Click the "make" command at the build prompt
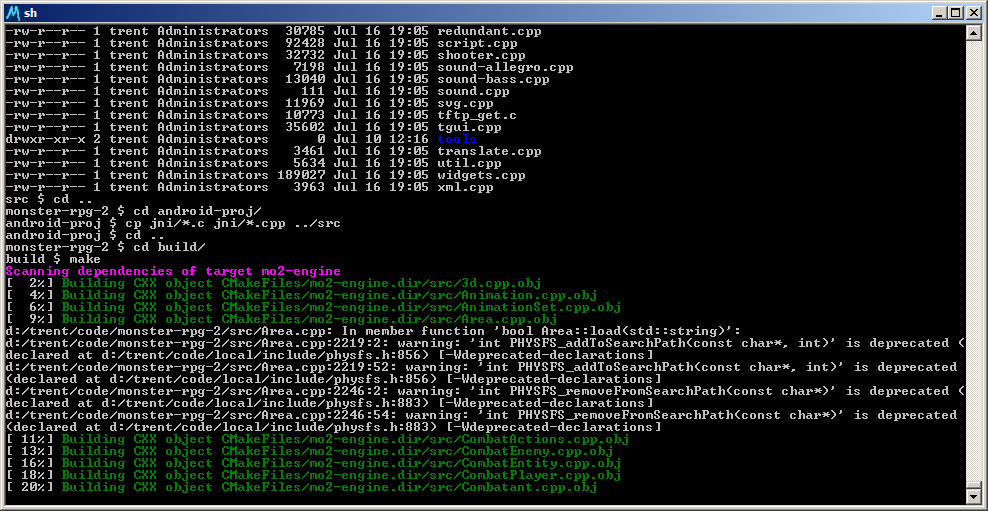 click(84, 259)
